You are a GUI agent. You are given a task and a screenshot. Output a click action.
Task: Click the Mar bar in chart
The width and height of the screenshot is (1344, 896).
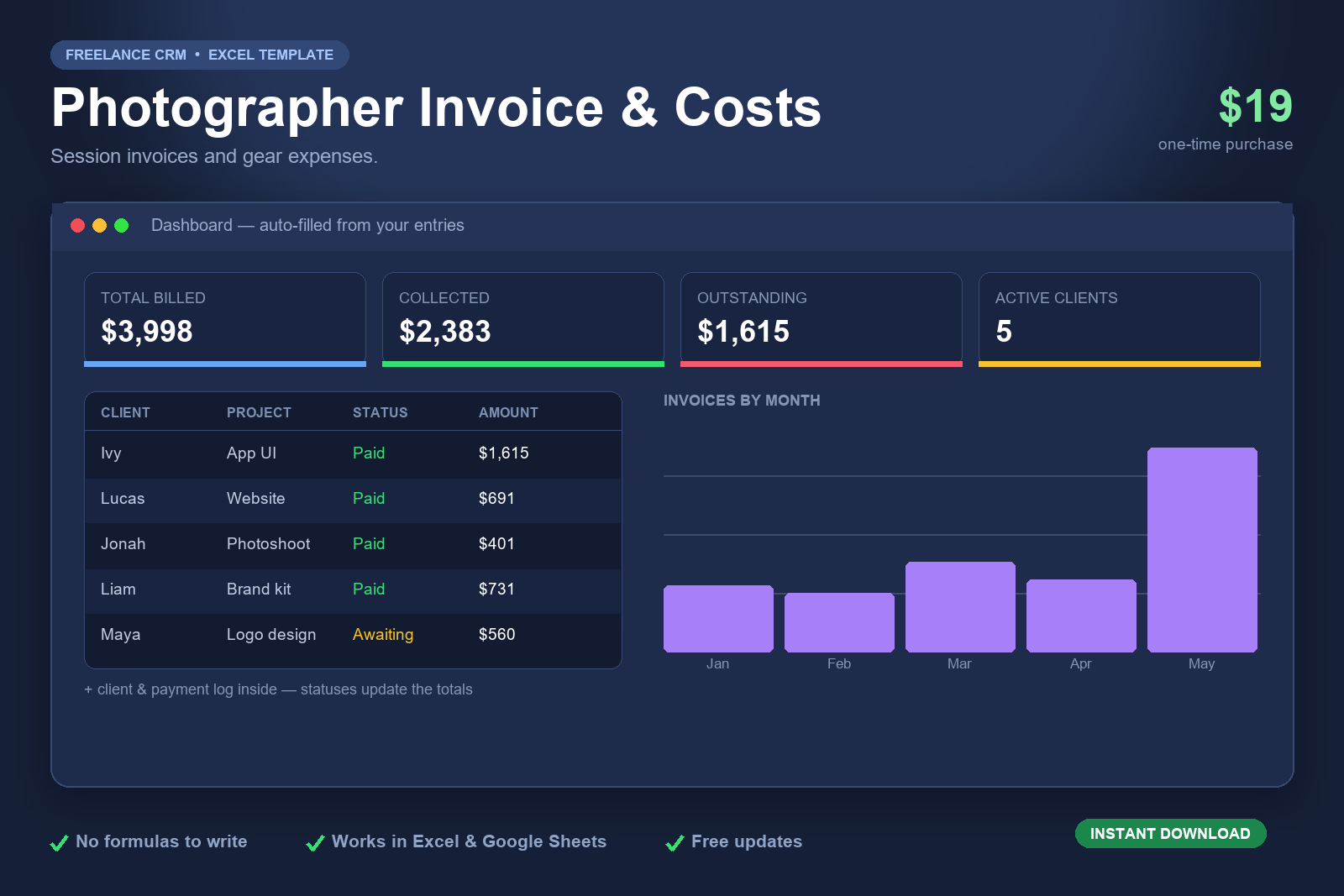click(x=960, y=607)
